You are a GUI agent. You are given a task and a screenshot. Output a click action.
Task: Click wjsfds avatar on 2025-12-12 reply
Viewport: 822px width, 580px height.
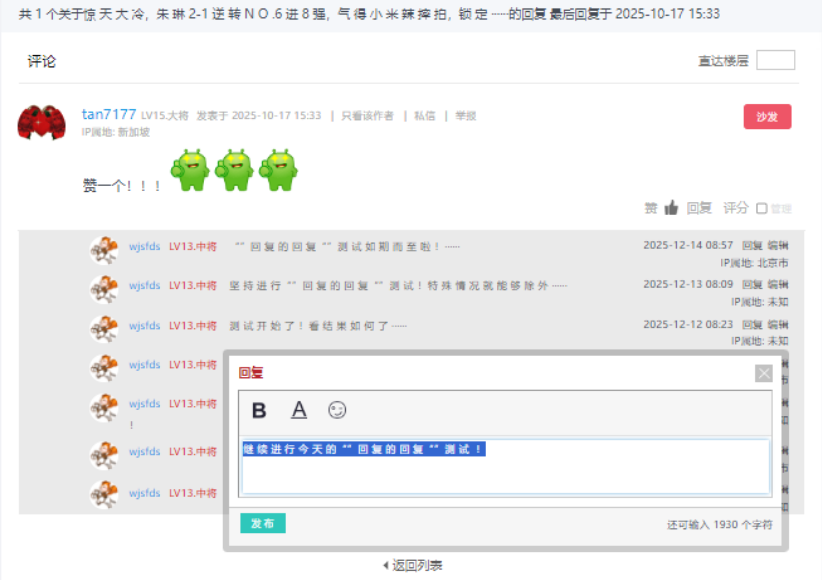click(104, 329)
